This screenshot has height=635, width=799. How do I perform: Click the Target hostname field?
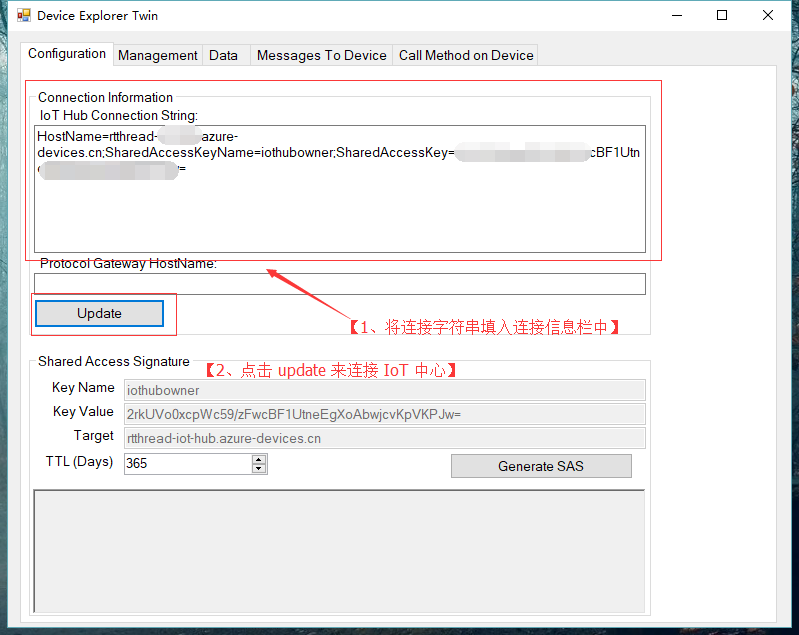coord(384,438)
